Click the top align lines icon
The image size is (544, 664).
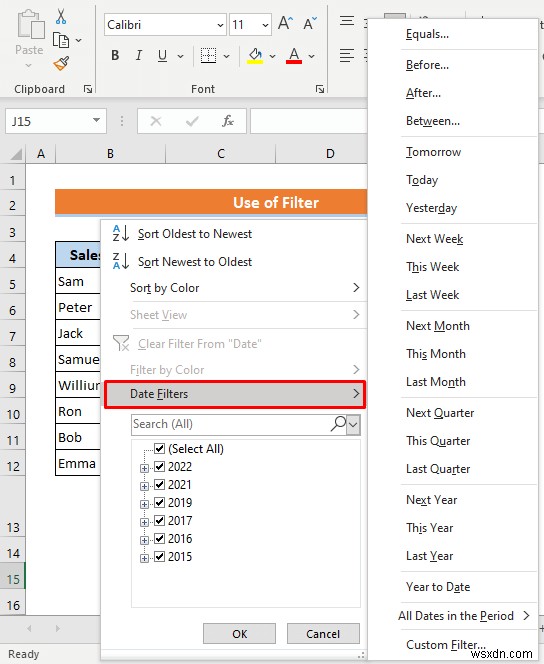coord(347,21)
